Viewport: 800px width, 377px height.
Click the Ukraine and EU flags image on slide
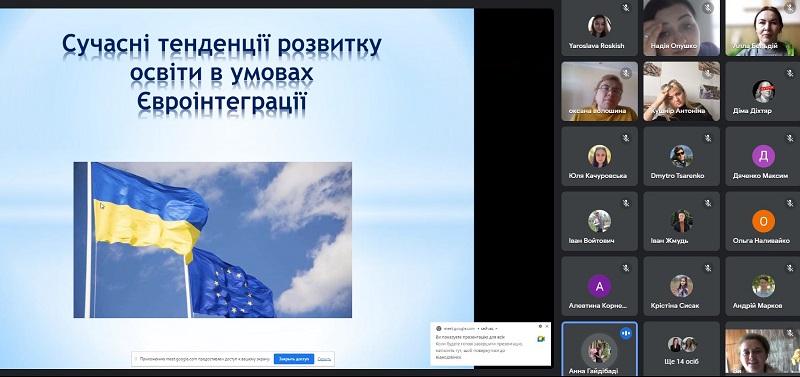(x=213, y=240)
